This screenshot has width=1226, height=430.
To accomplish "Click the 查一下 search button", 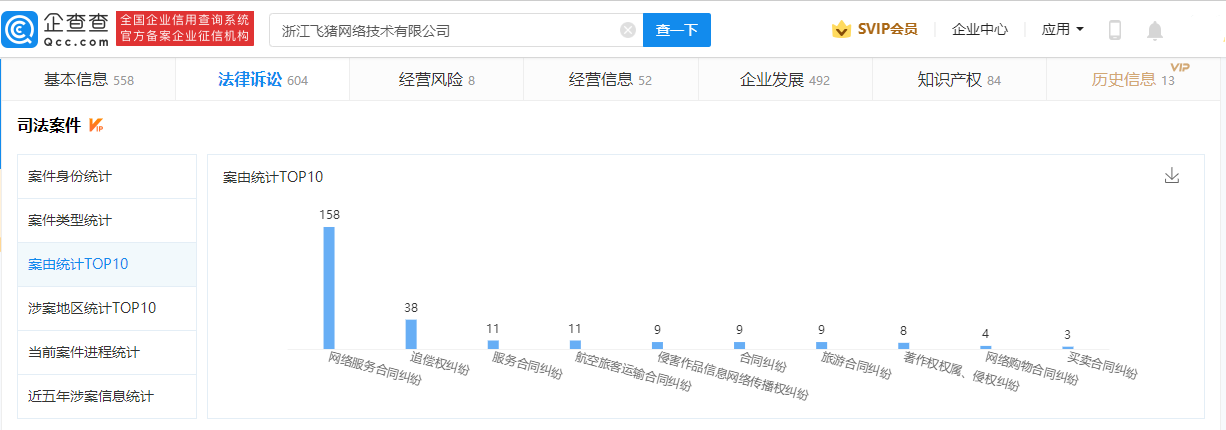I will (677, 30).
